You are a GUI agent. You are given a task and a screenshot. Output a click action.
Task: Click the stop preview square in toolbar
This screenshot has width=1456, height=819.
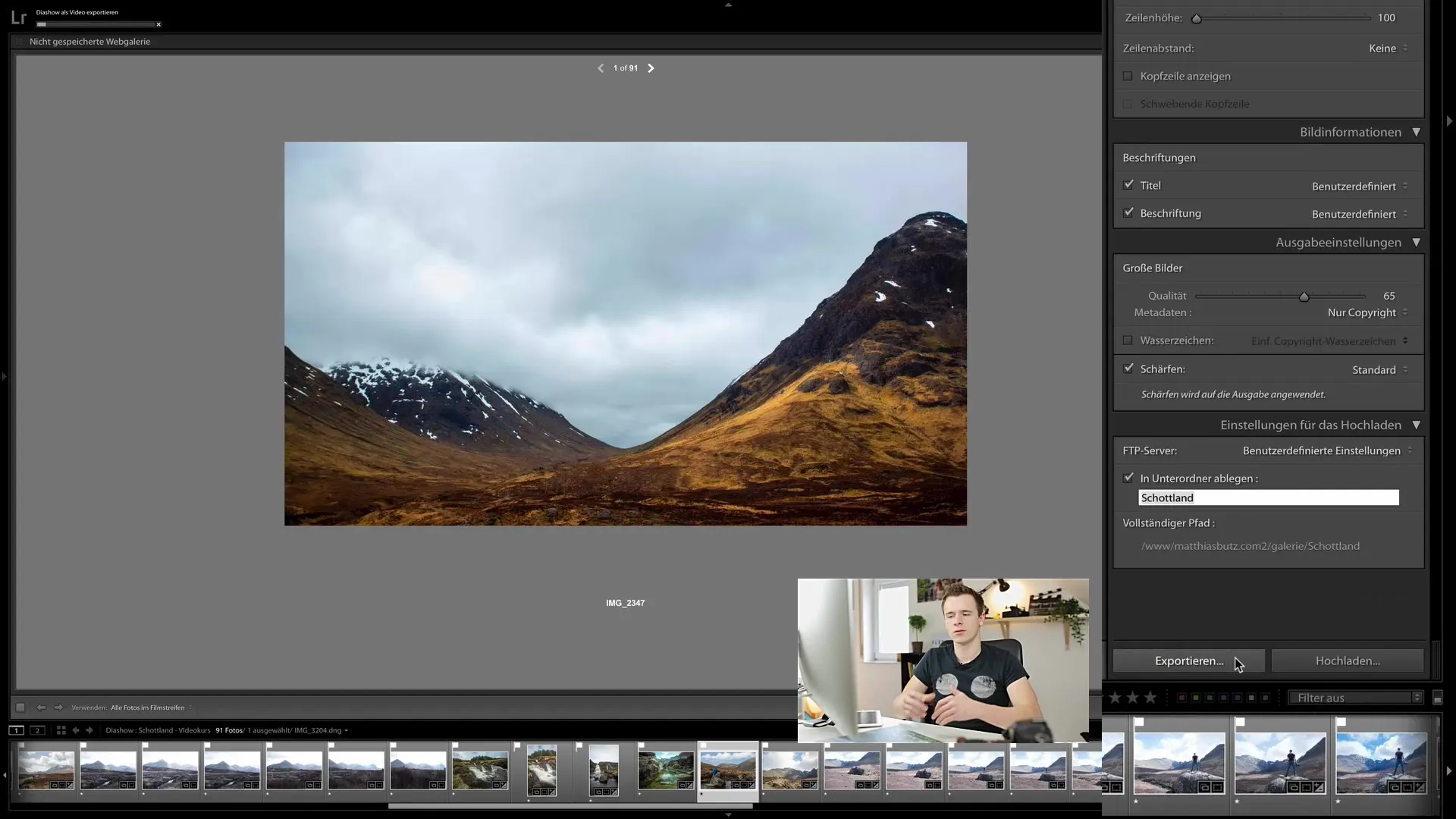point(20,708)
